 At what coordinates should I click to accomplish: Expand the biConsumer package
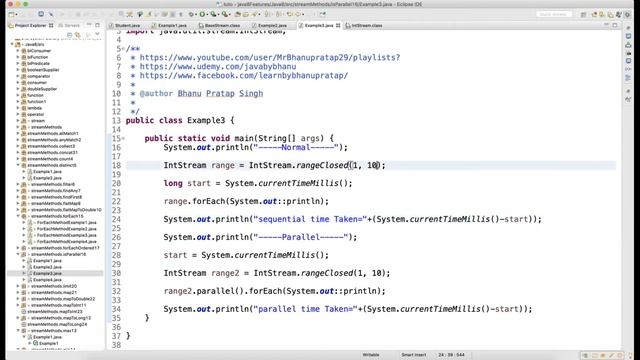(18, 51)
